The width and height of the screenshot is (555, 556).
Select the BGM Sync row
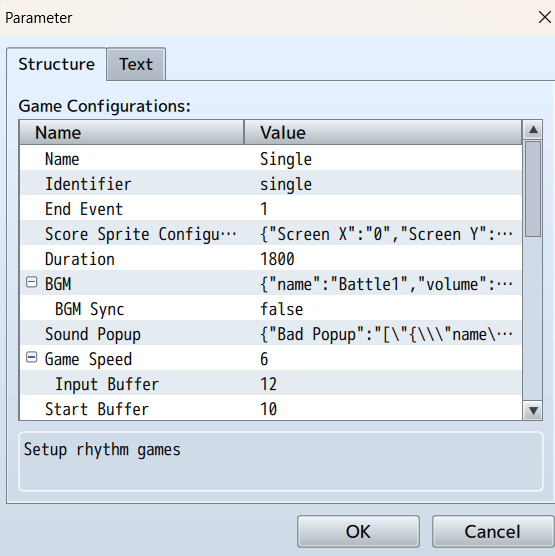(271, 309)
